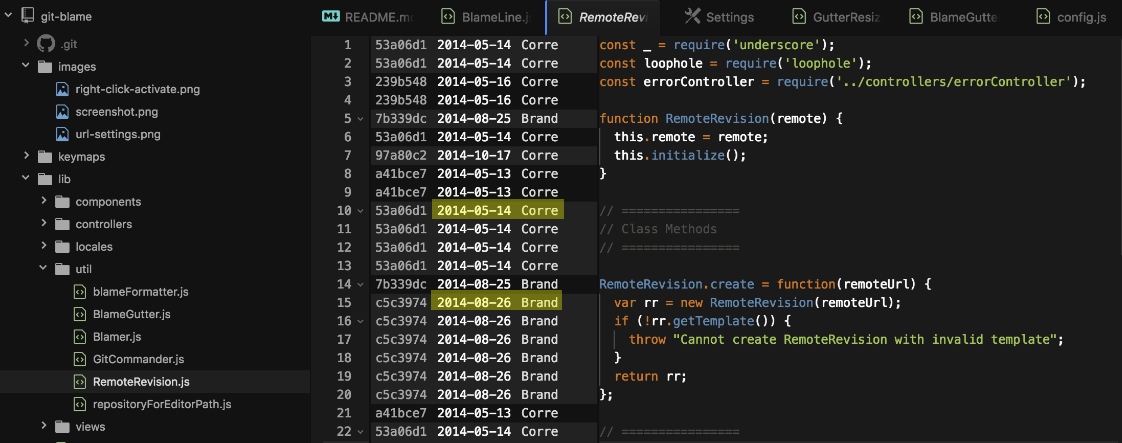Viewport: 1122px width, 443px height.
Task: Click the components folder icon
Action: tap(62, 202)
